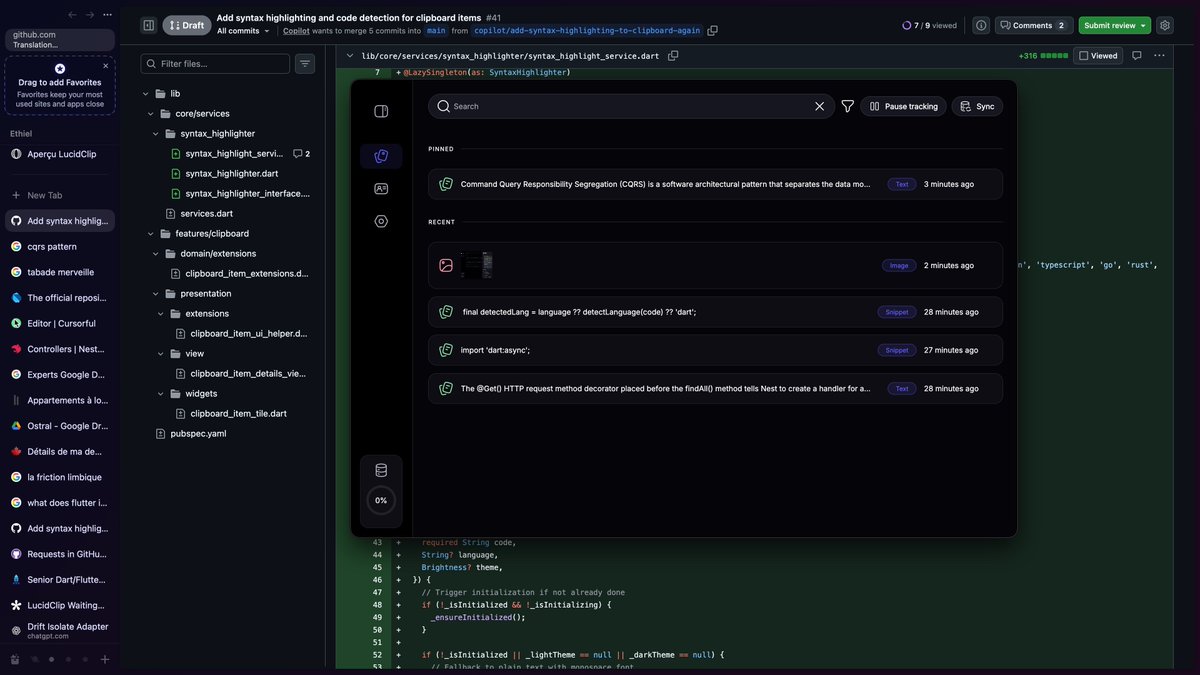
Task: Switch to the Controllers | Nest tab
Action: pyautogui.click(x=60, y=349)
